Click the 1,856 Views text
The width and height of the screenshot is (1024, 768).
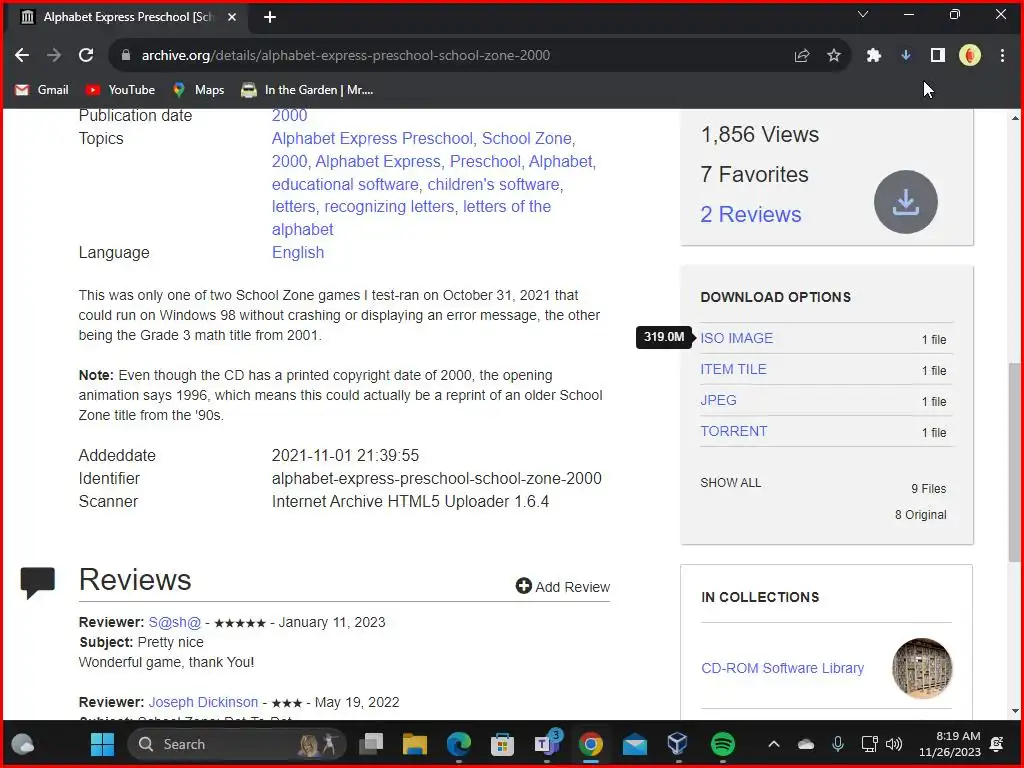pyautogui.click(x=760, y=135)
